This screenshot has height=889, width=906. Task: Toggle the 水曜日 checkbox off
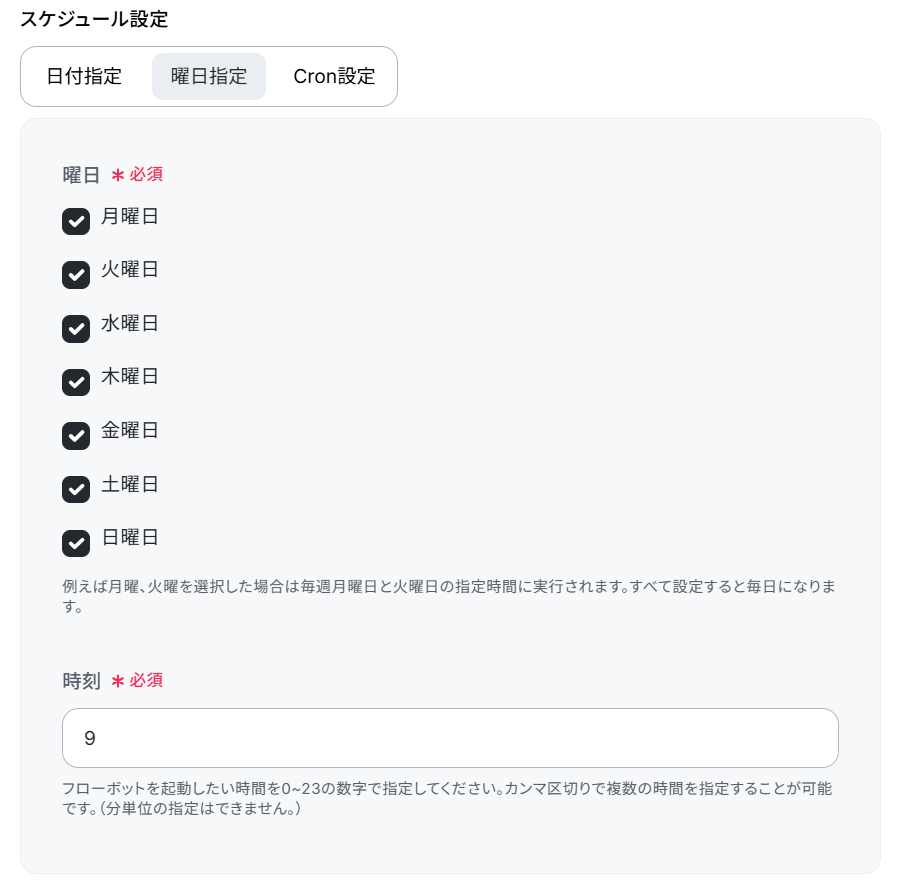[76, 329]
